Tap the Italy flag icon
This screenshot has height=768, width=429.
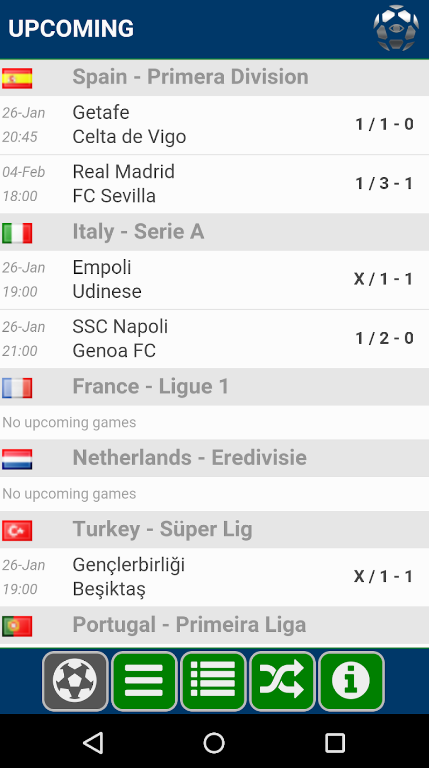[17, 233]
